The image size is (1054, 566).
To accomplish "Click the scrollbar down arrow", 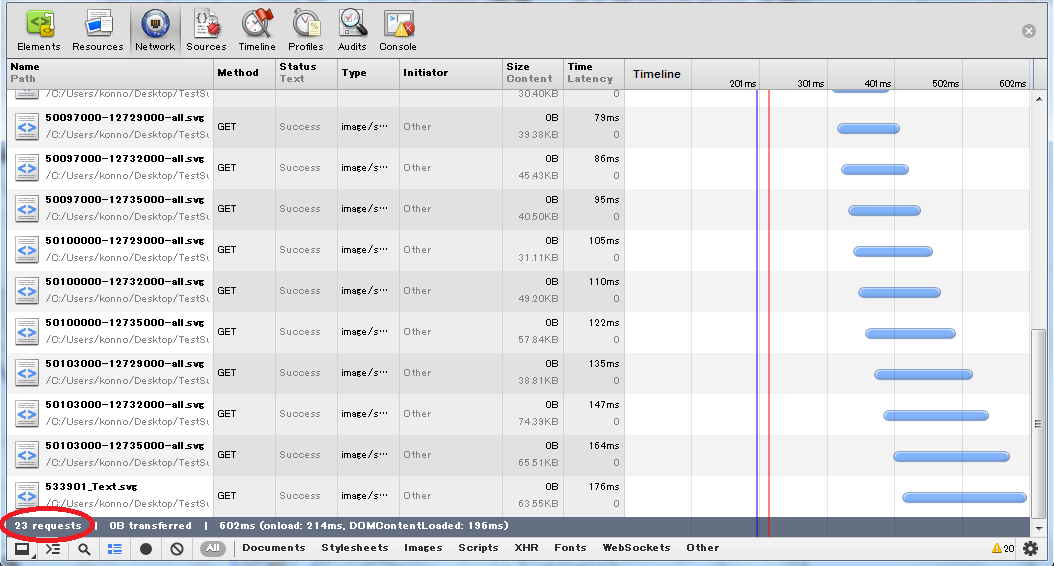I will coord(1039,527).
